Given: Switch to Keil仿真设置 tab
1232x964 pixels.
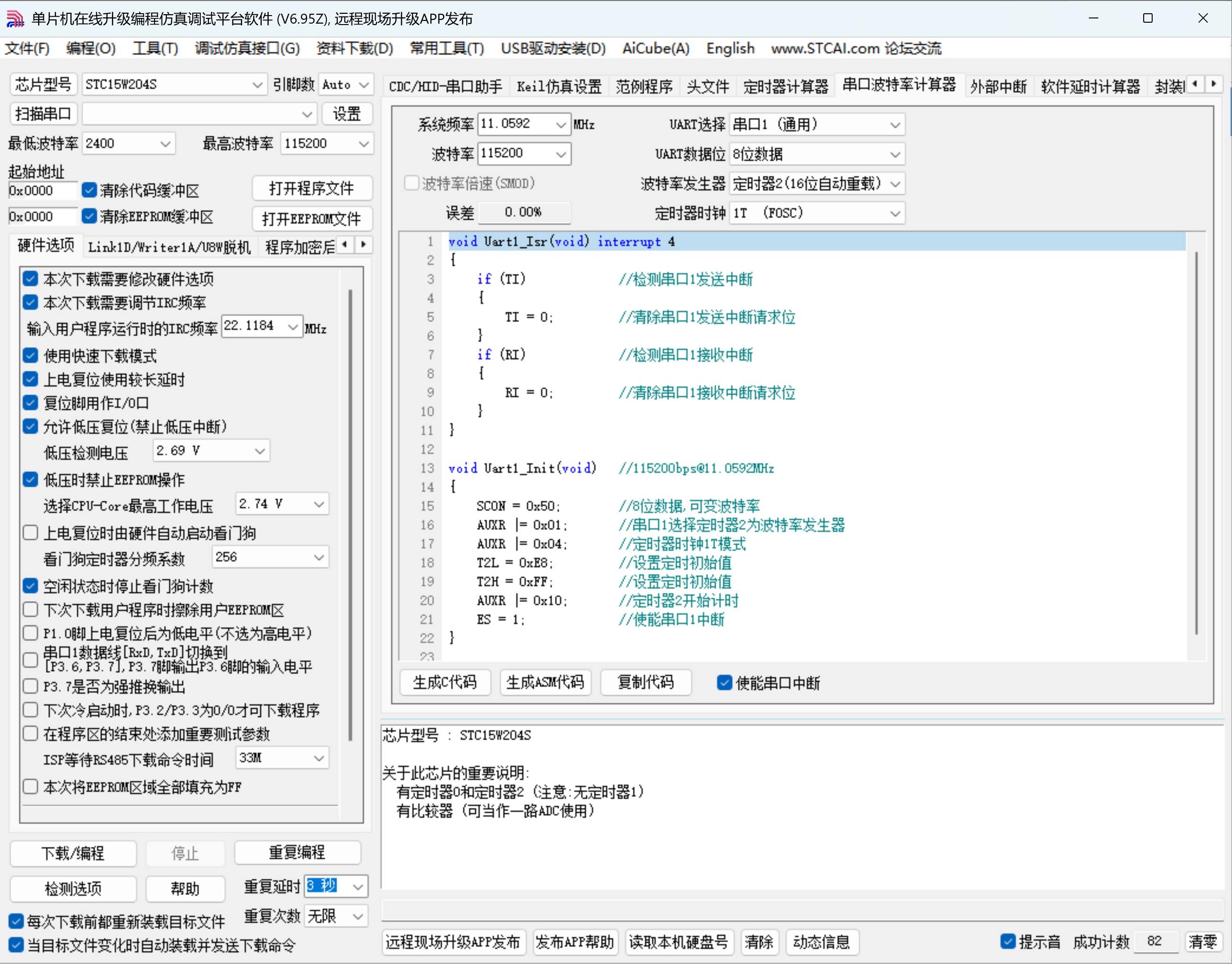Looking at the screenshot, I should pos(559,86).
